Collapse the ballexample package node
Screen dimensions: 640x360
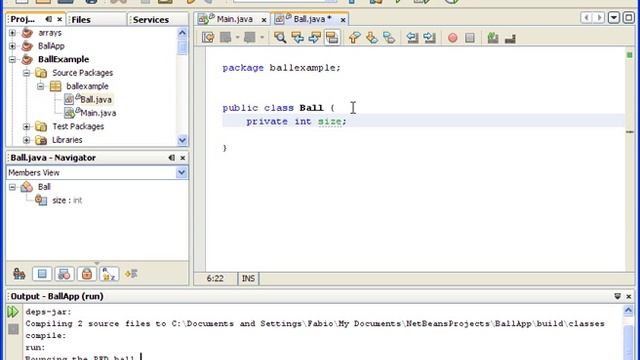tap(40, 87)
